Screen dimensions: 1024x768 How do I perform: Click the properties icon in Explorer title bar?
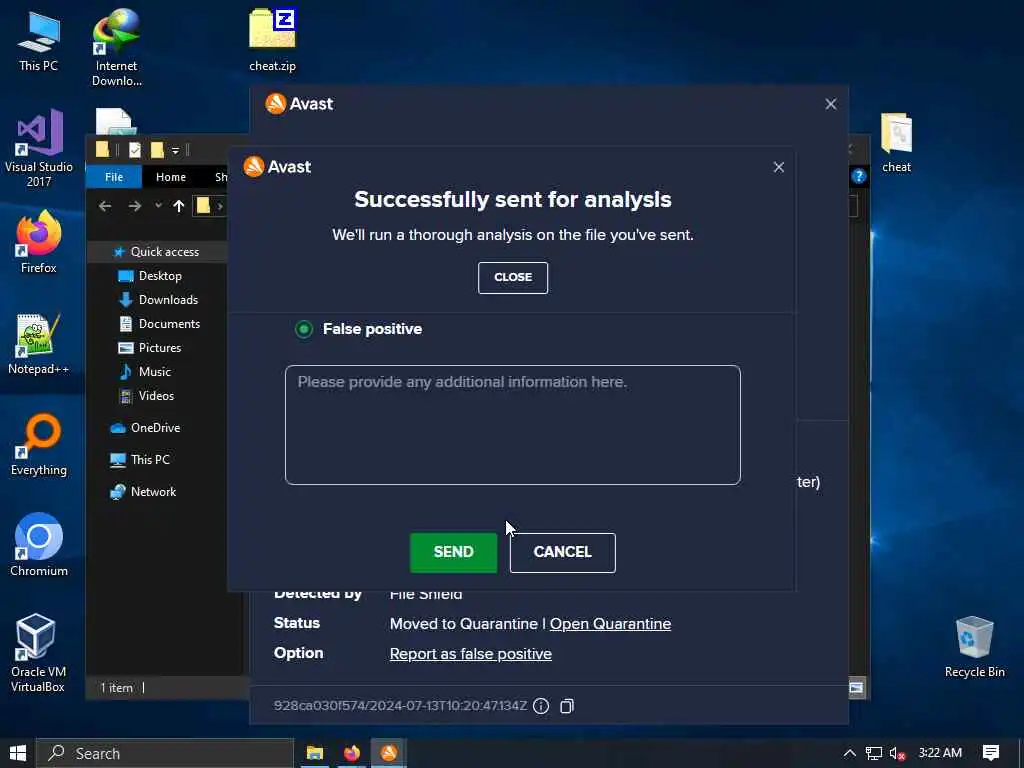135,150
